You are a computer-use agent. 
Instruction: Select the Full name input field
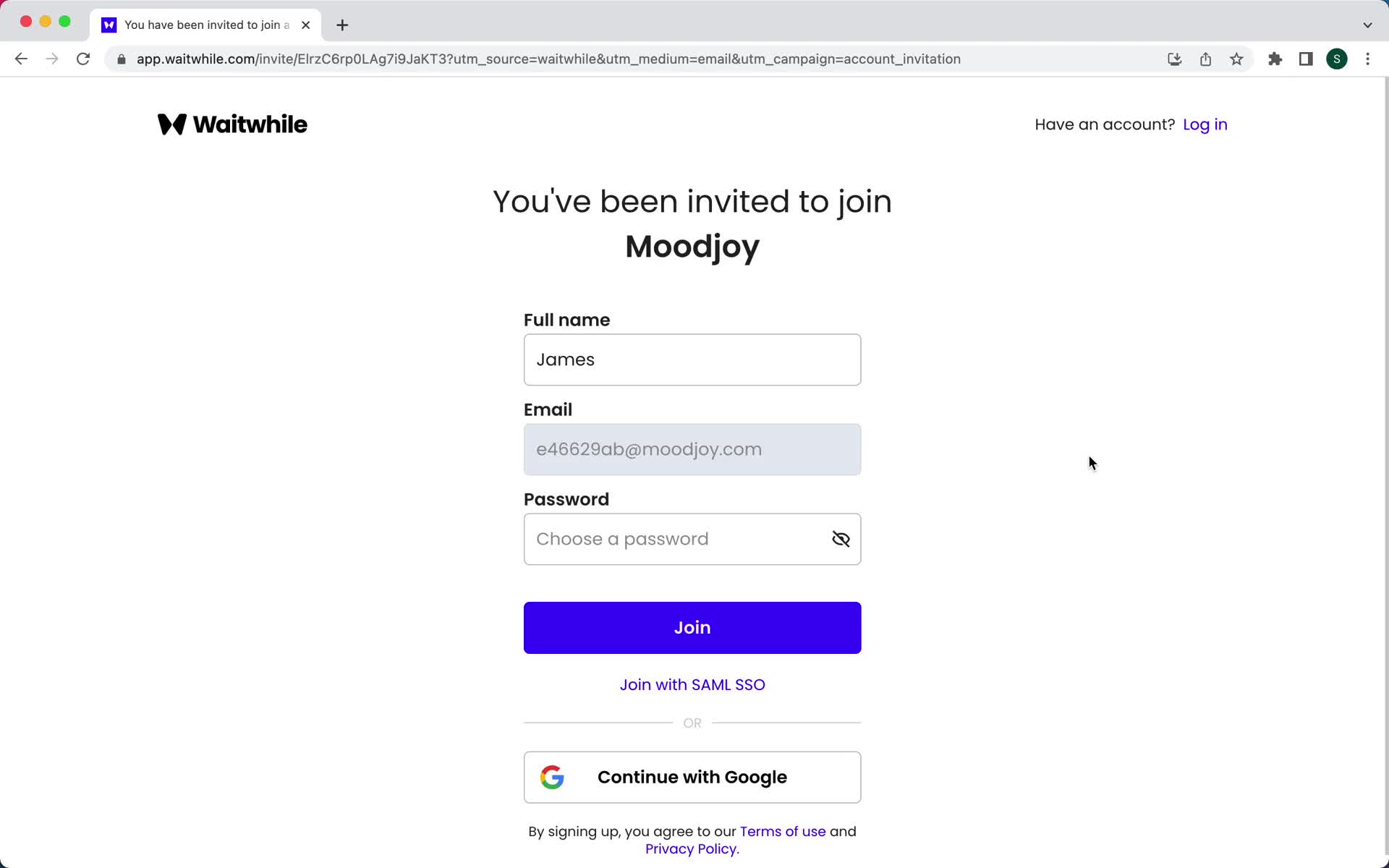693,360
